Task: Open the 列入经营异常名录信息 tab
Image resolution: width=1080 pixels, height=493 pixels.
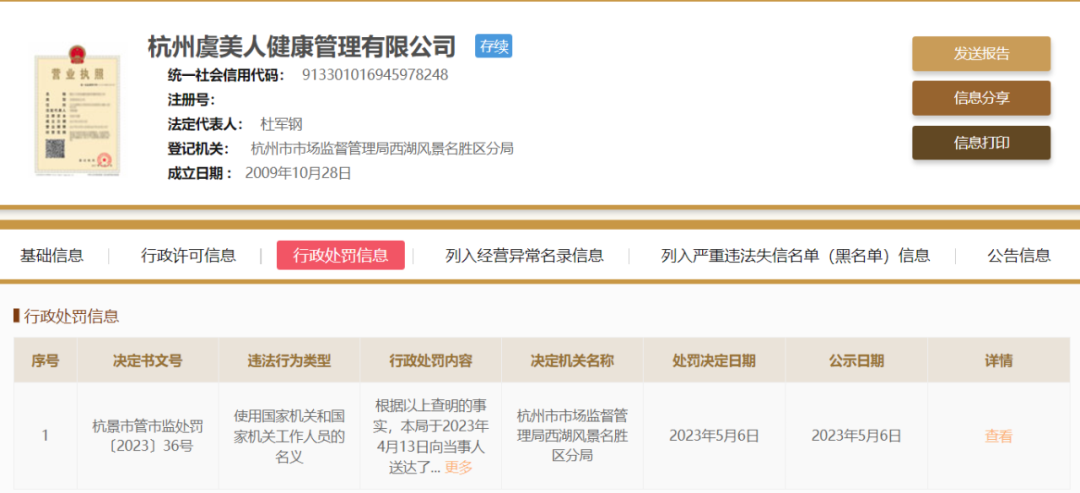Action: coord(524,255)
